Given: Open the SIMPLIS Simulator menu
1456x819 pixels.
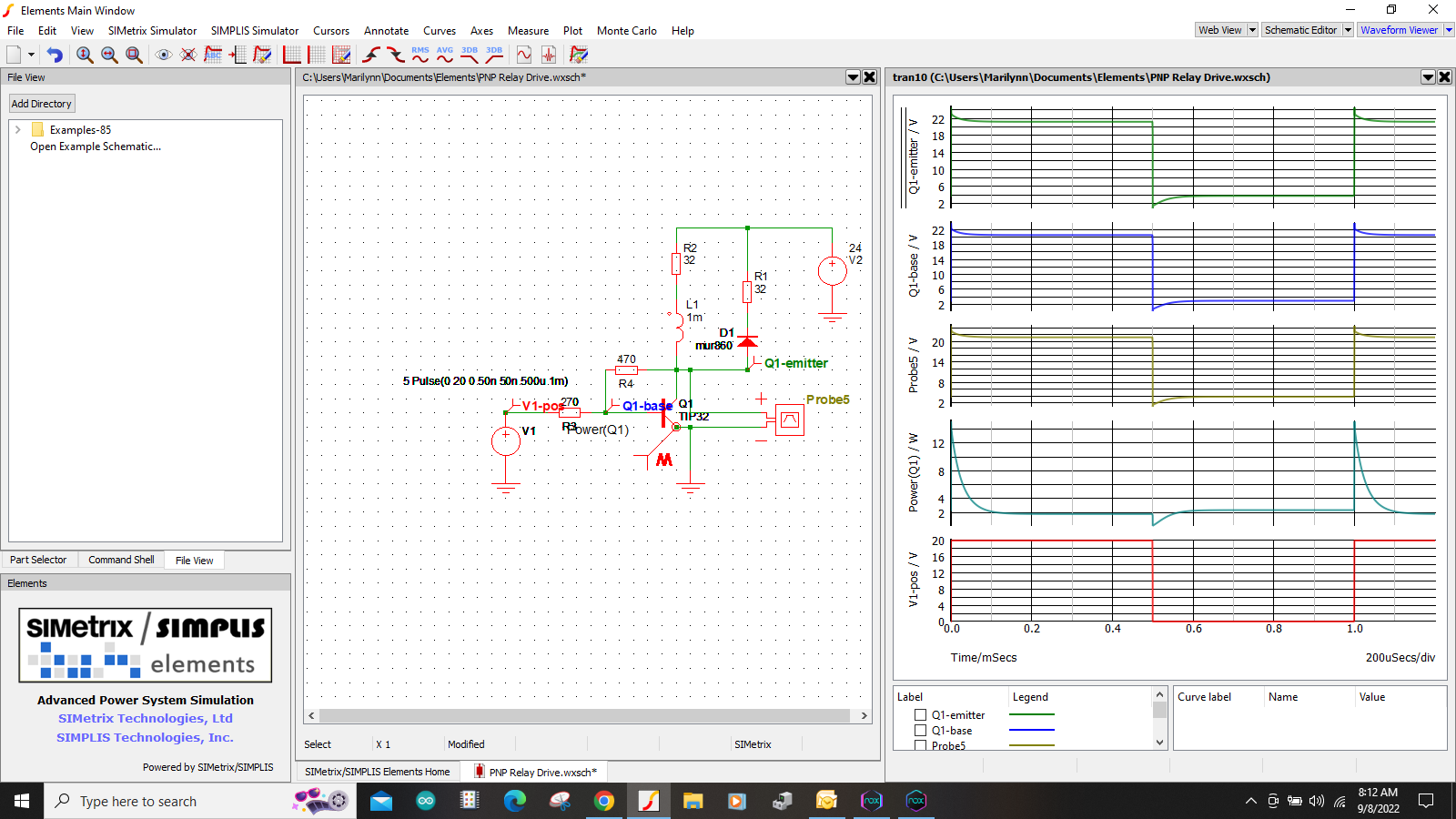Looking at the screenshot, I should tap(255, 31).
